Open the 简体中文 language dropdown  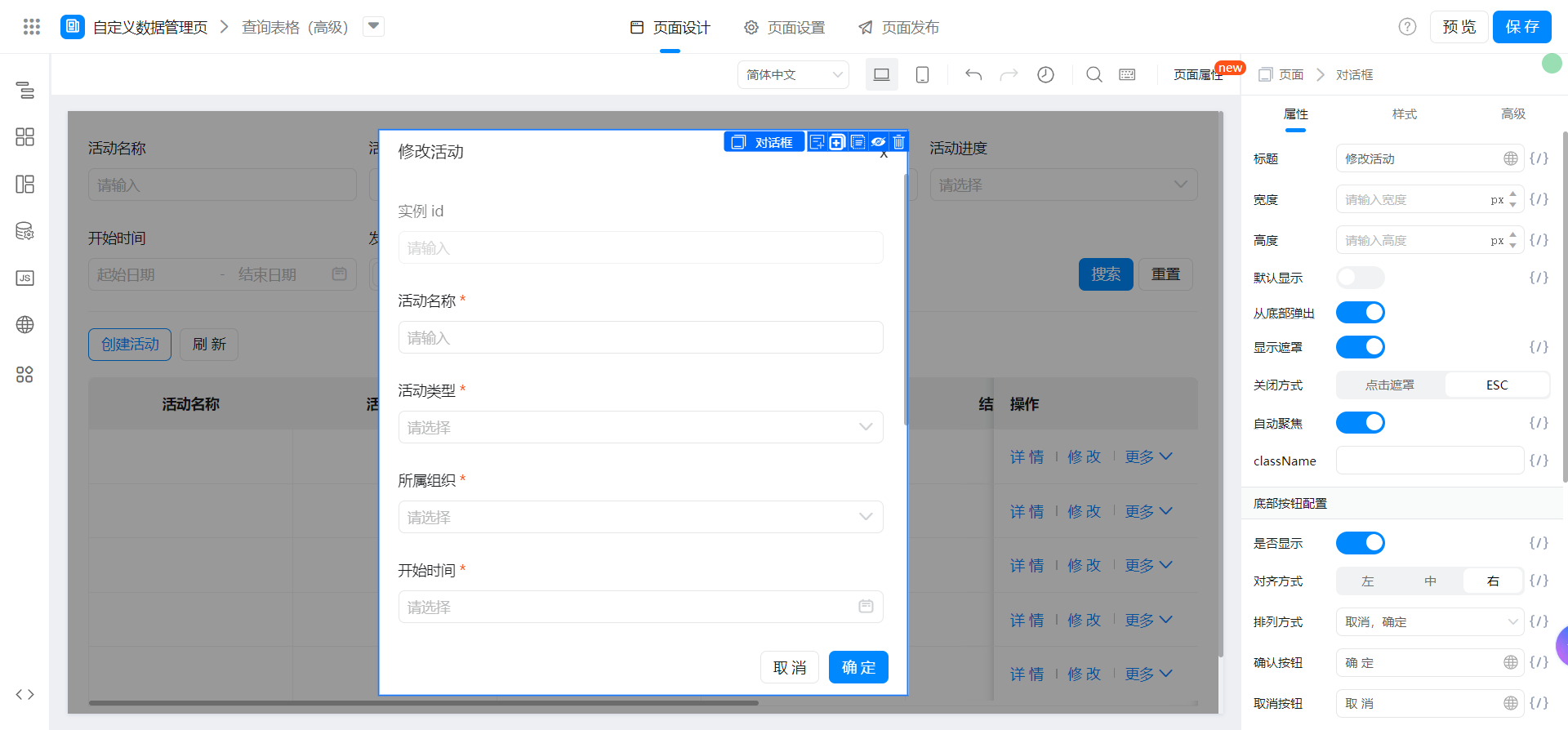pyautogui.click(x=793, y=74)
